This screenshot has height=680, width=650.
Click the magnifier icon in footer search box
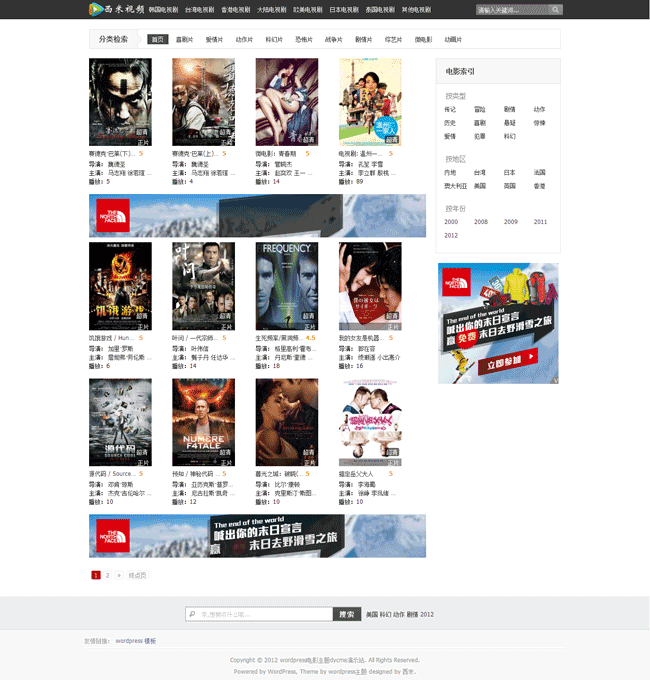(x=193, y=614)
